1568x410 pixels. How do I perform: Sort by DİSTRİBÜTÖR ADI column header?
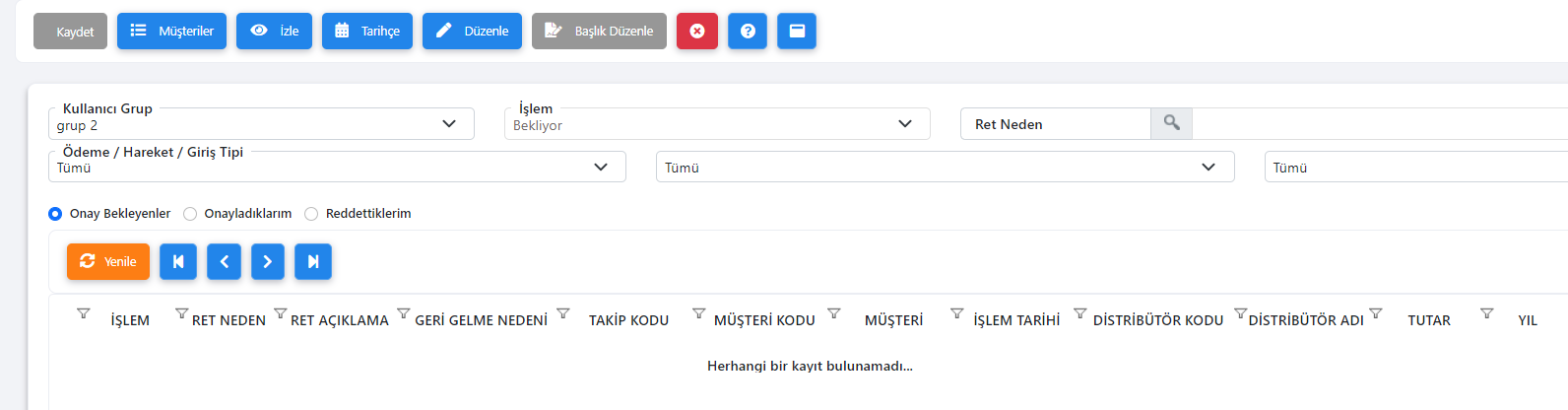tap(1306, 320)
